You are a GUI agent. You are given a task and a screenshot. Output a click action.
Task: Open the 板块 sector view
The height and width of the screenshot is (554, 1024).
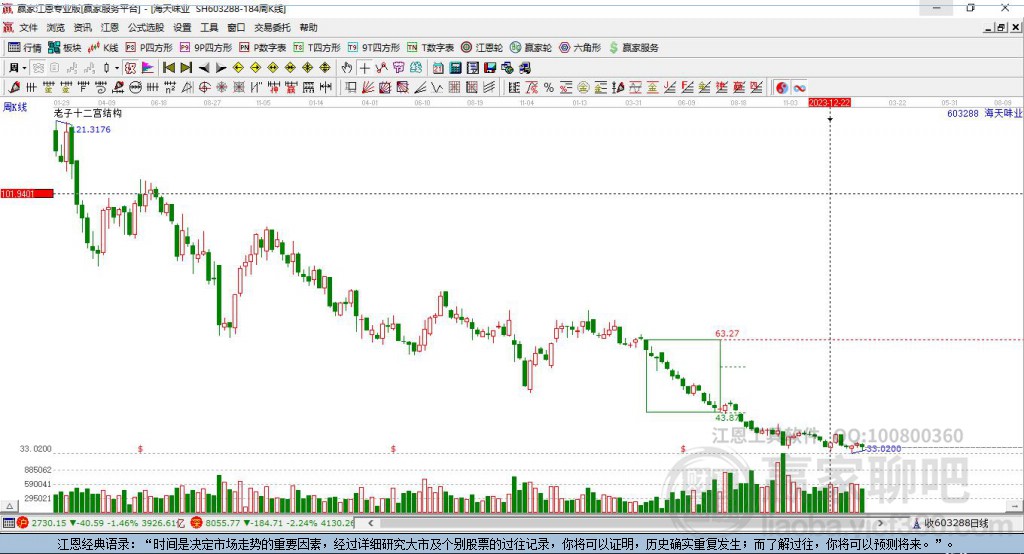click(64, 48)
